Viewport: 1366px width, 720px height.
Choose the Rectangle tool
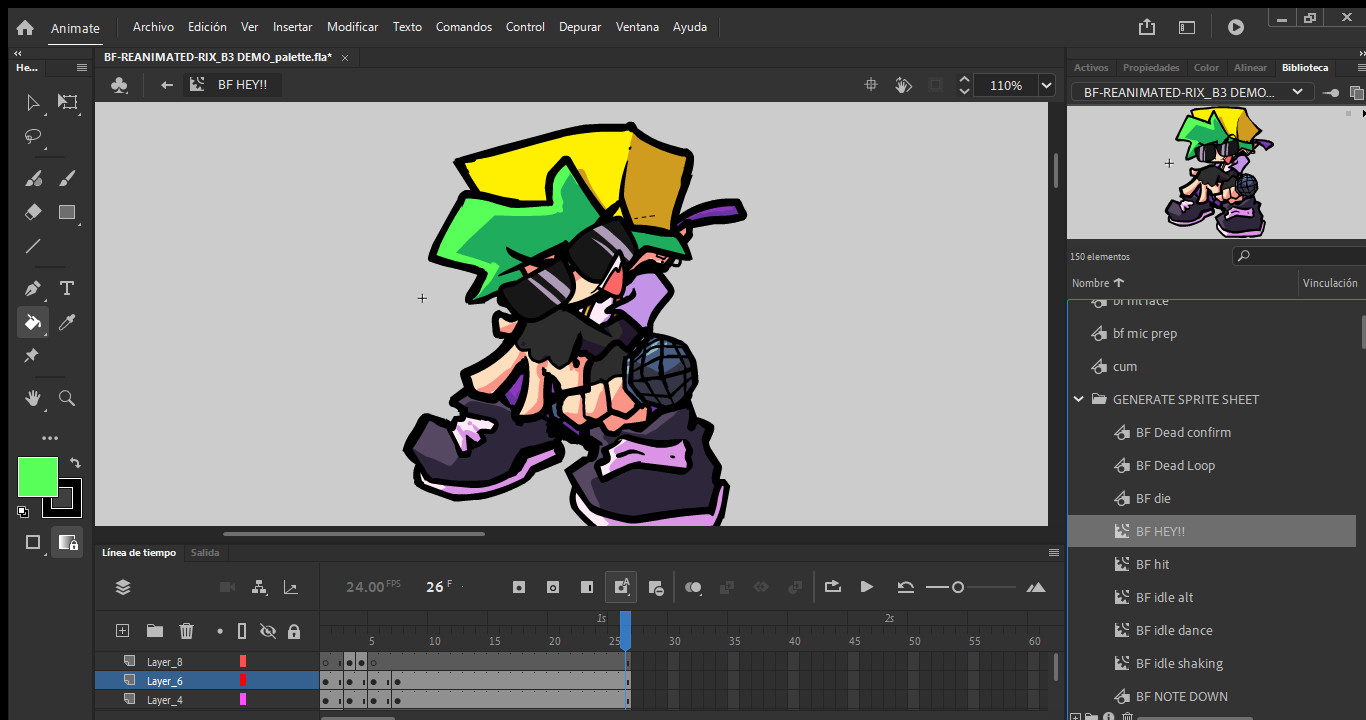[x=67, y=212]
